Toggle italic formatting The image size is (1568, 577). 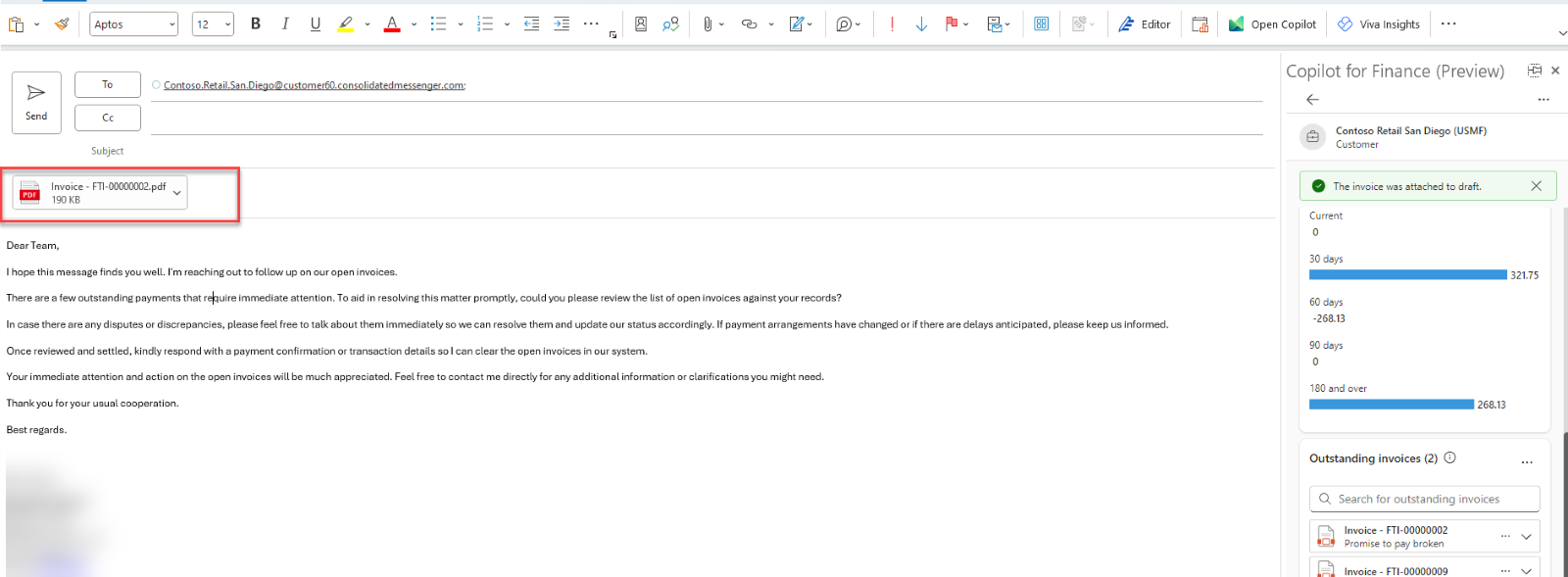tap(285, 24)
